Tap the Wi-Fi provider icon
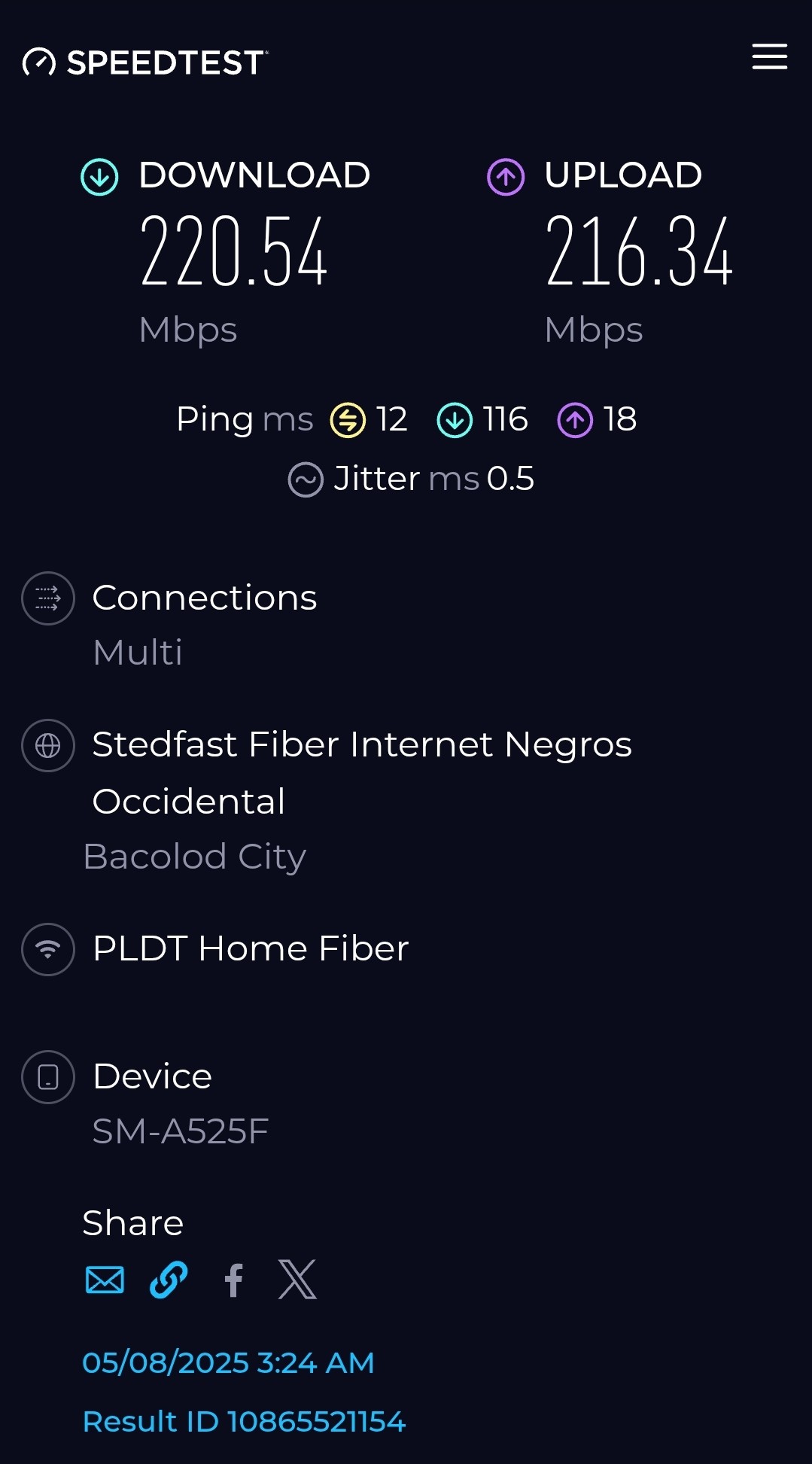The height and width of the screenshot is (1464, 812). click(x=48, y=949)
